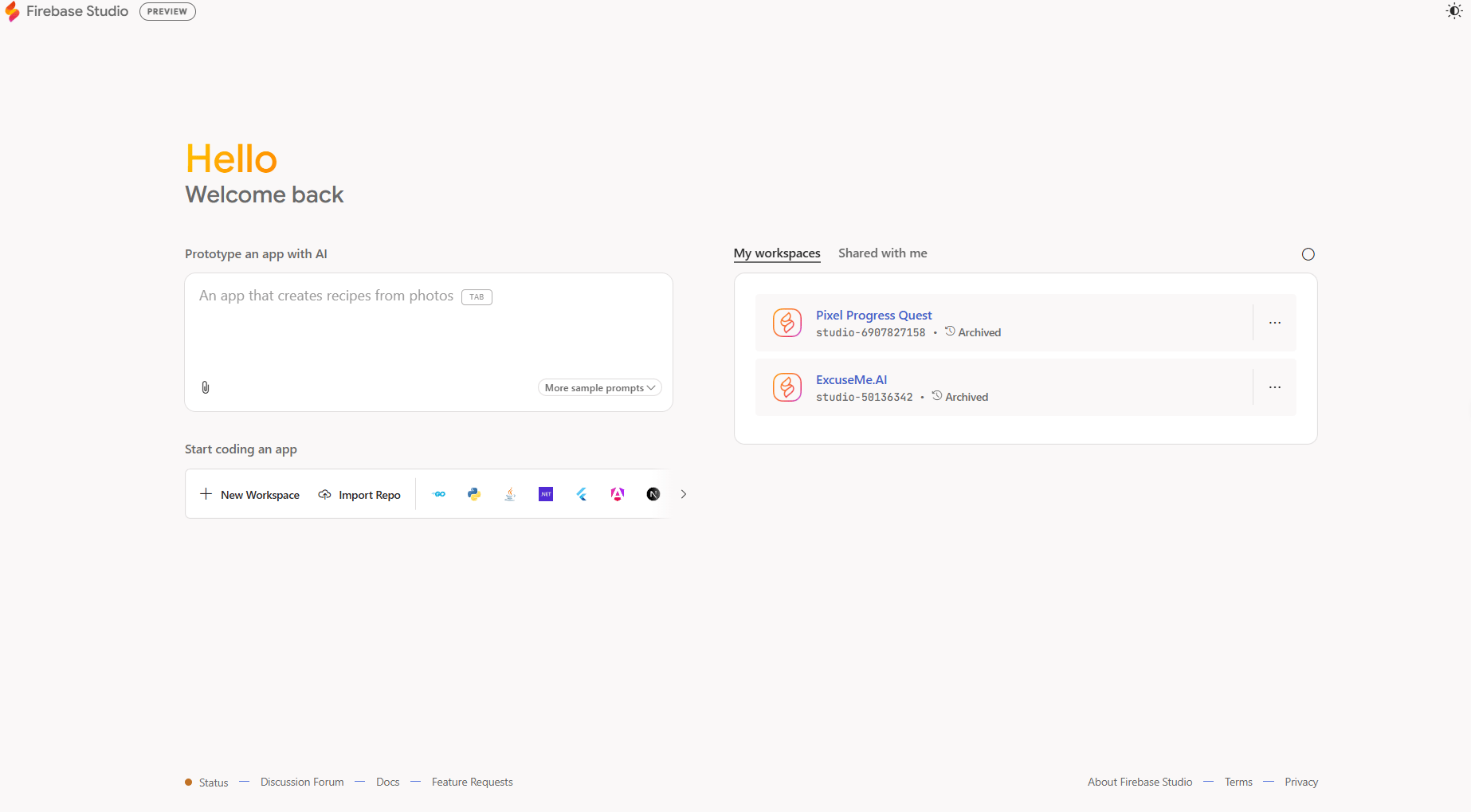Click the paperclip attachment icon
The height and width of the screenshot is (812, 1471).
coord(206,387)
